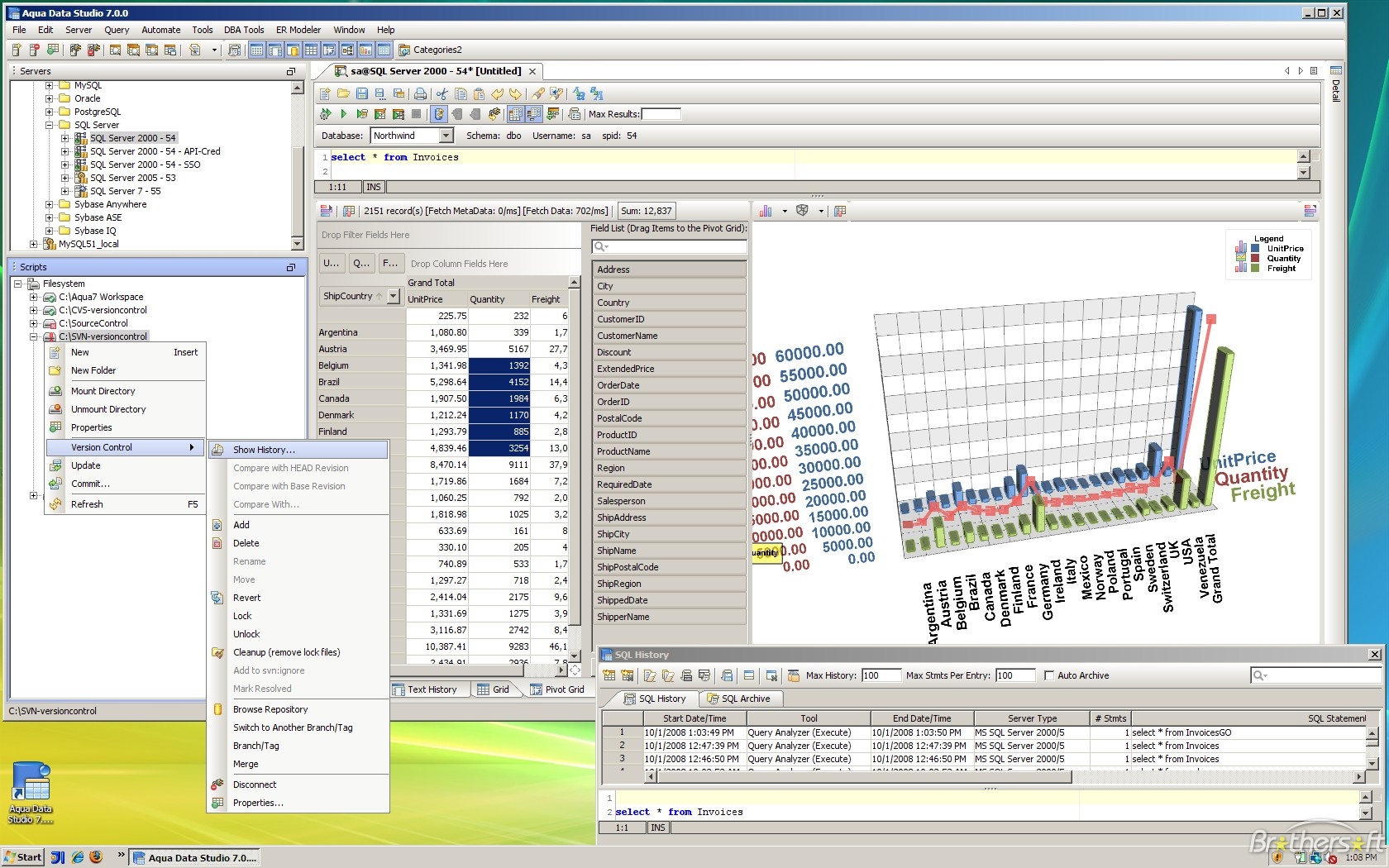
Task: Collapse the Filesystem tree node
Action: point(18,284)
